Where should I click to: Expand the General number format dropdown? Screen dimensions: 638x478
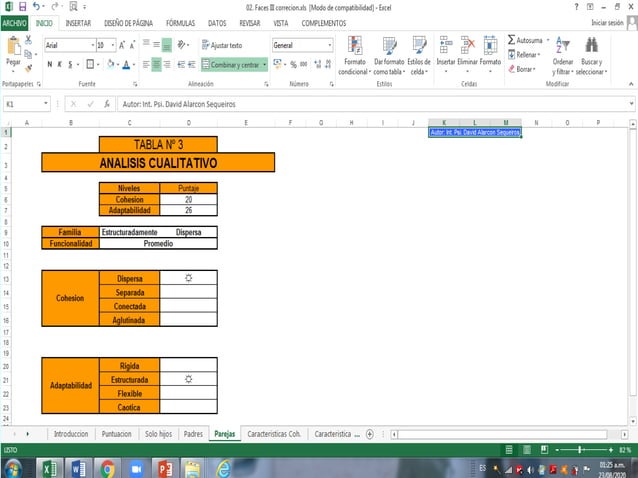point(330,45)
